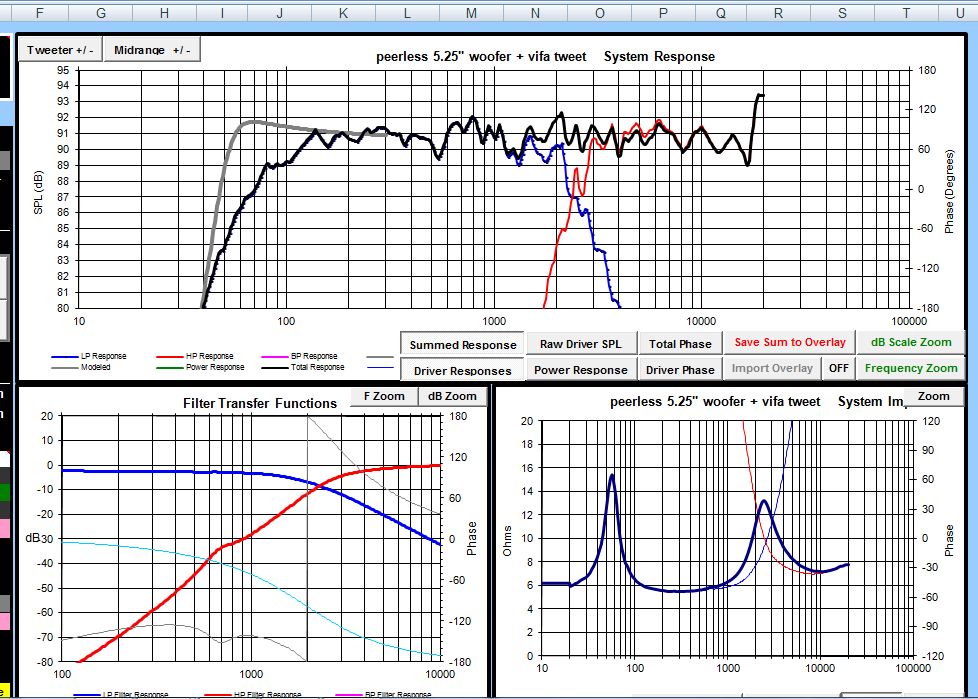
Task: Select the HP Filter Response legend entry
Action: [x=253, y=695]
